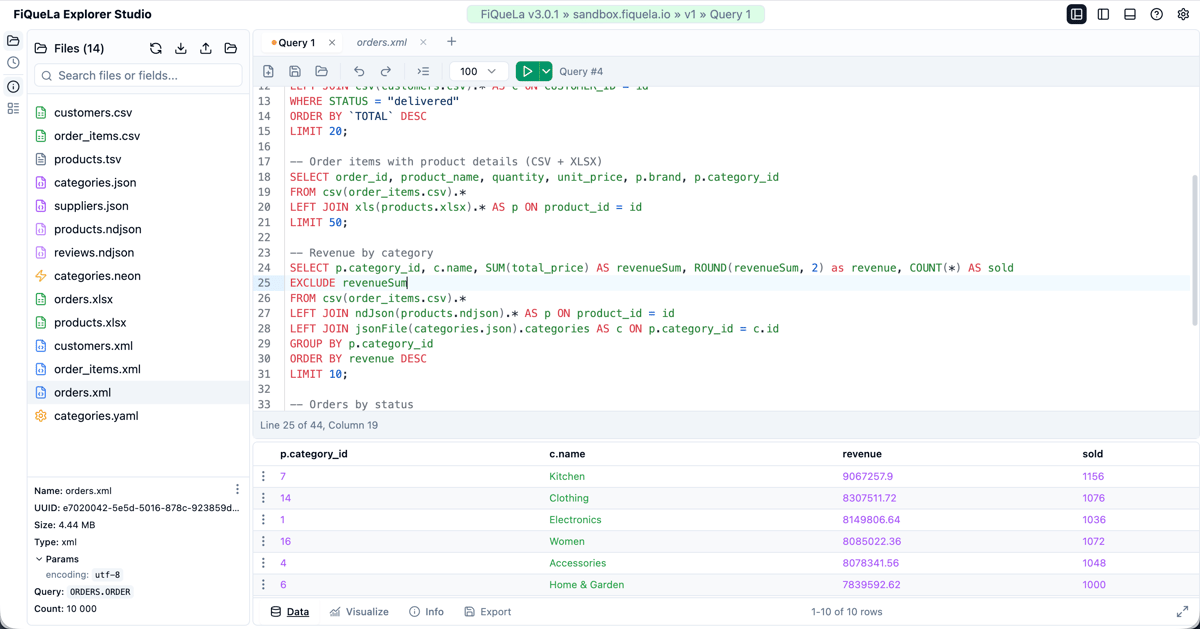Screen dimensions: 1200x629
Task: Click the open folder icon in the editor toolbar
Action: 321,72
